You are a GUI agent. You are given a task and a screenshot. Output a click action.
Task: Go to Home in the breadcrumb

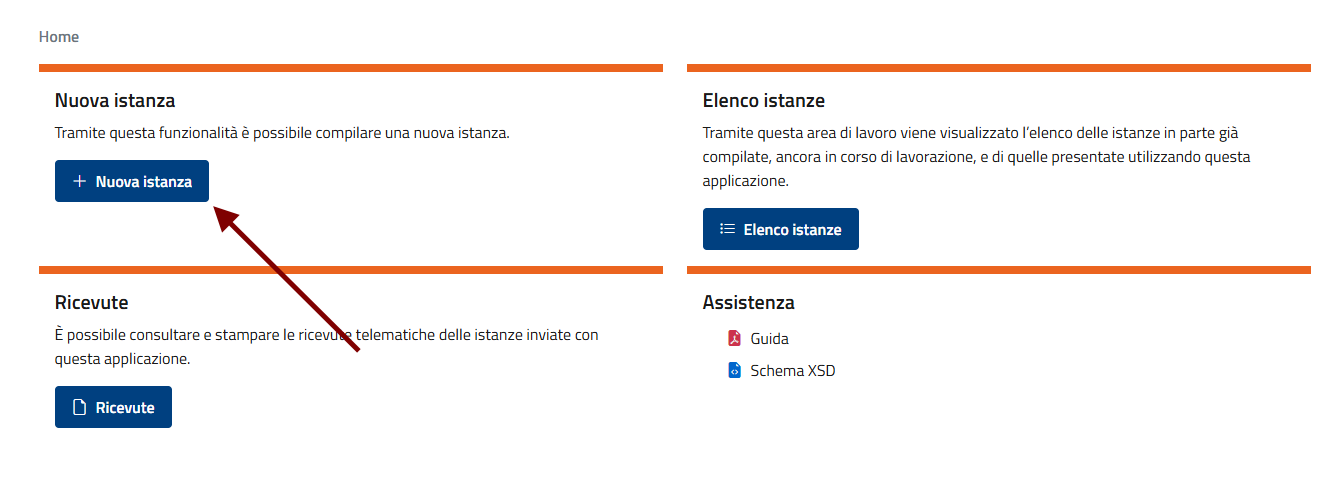coord(59,37)
